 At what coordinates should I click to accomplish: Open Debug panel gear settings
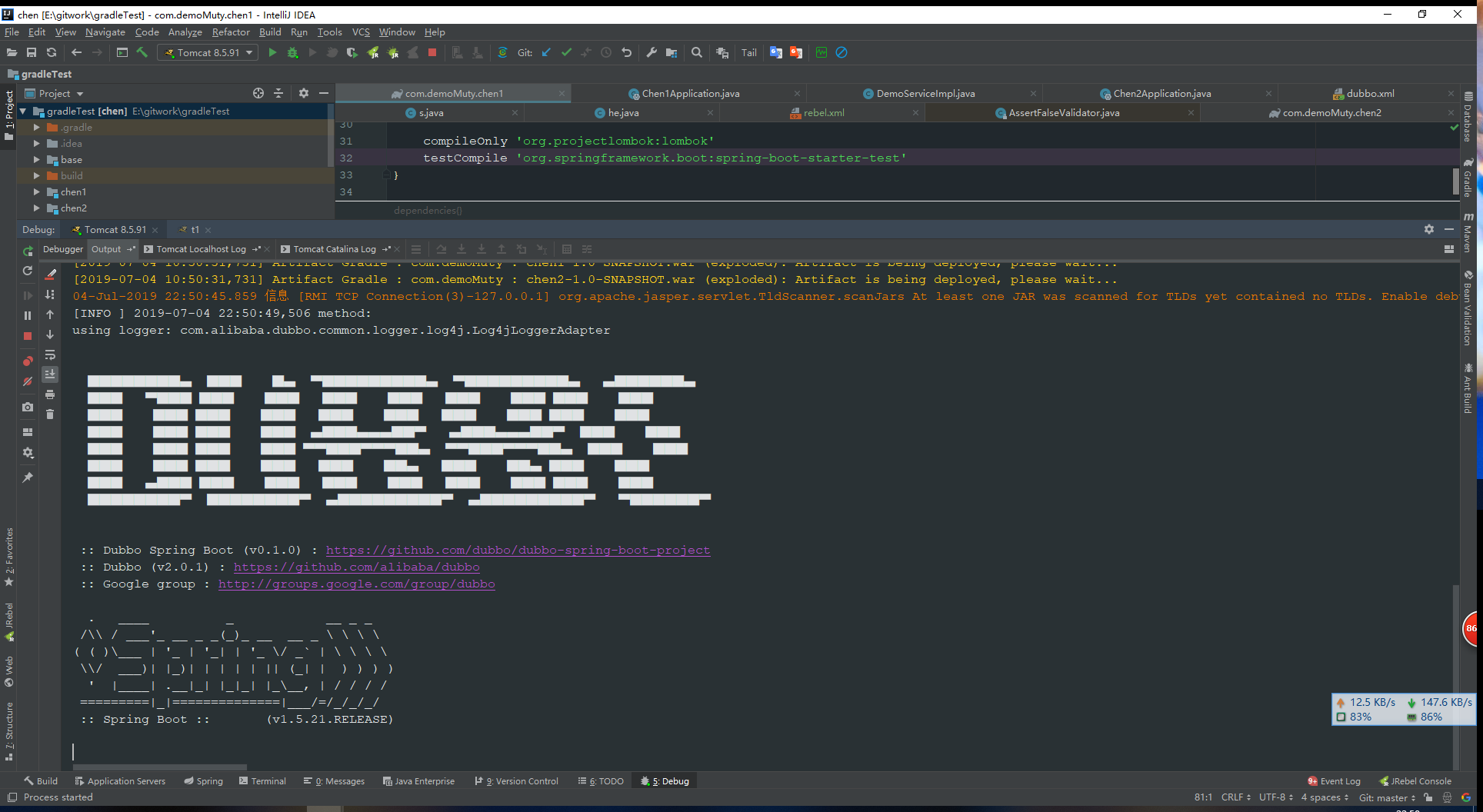(x=1429, y=229)
